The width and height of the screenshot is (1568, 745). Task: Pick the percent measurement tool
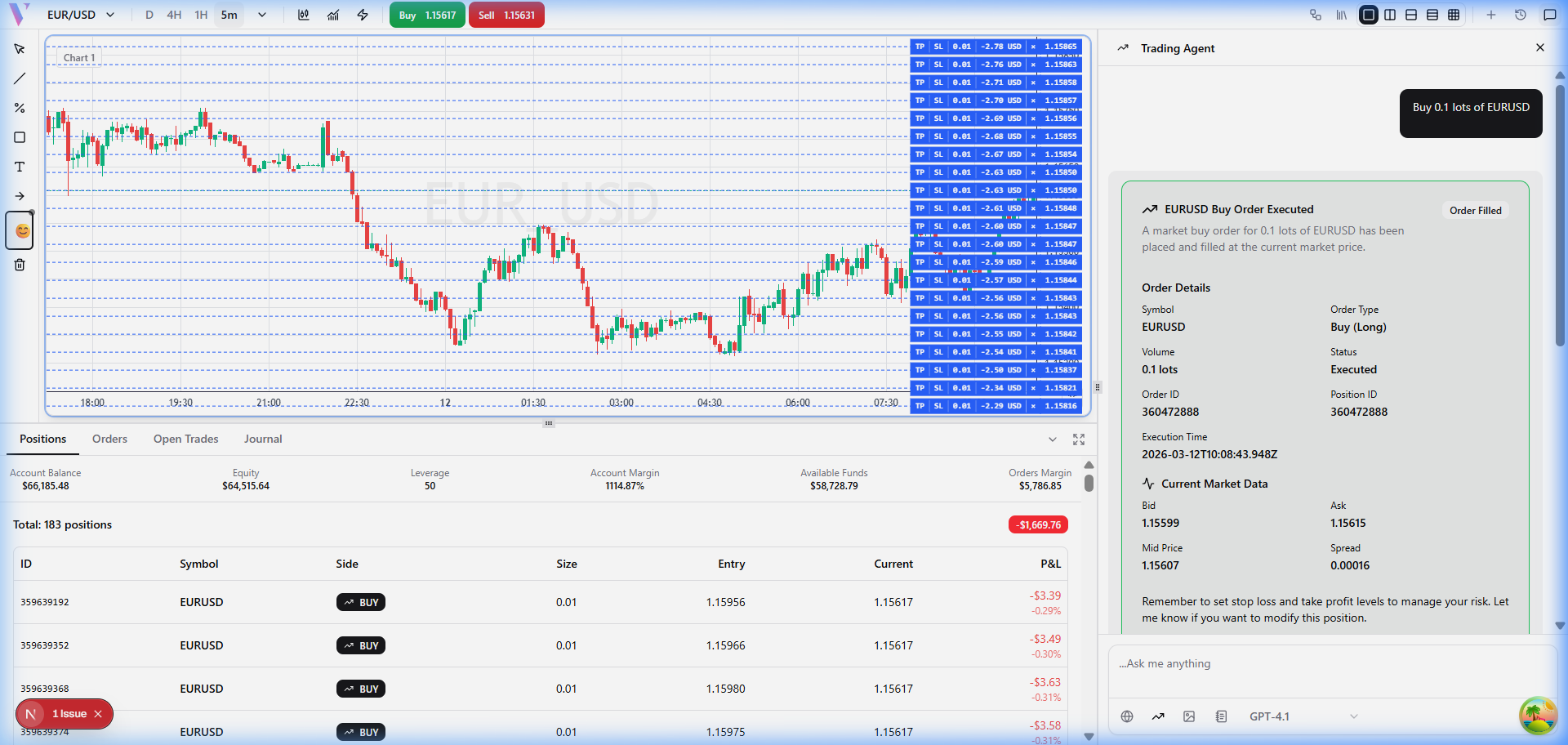(x=20, y=108)
